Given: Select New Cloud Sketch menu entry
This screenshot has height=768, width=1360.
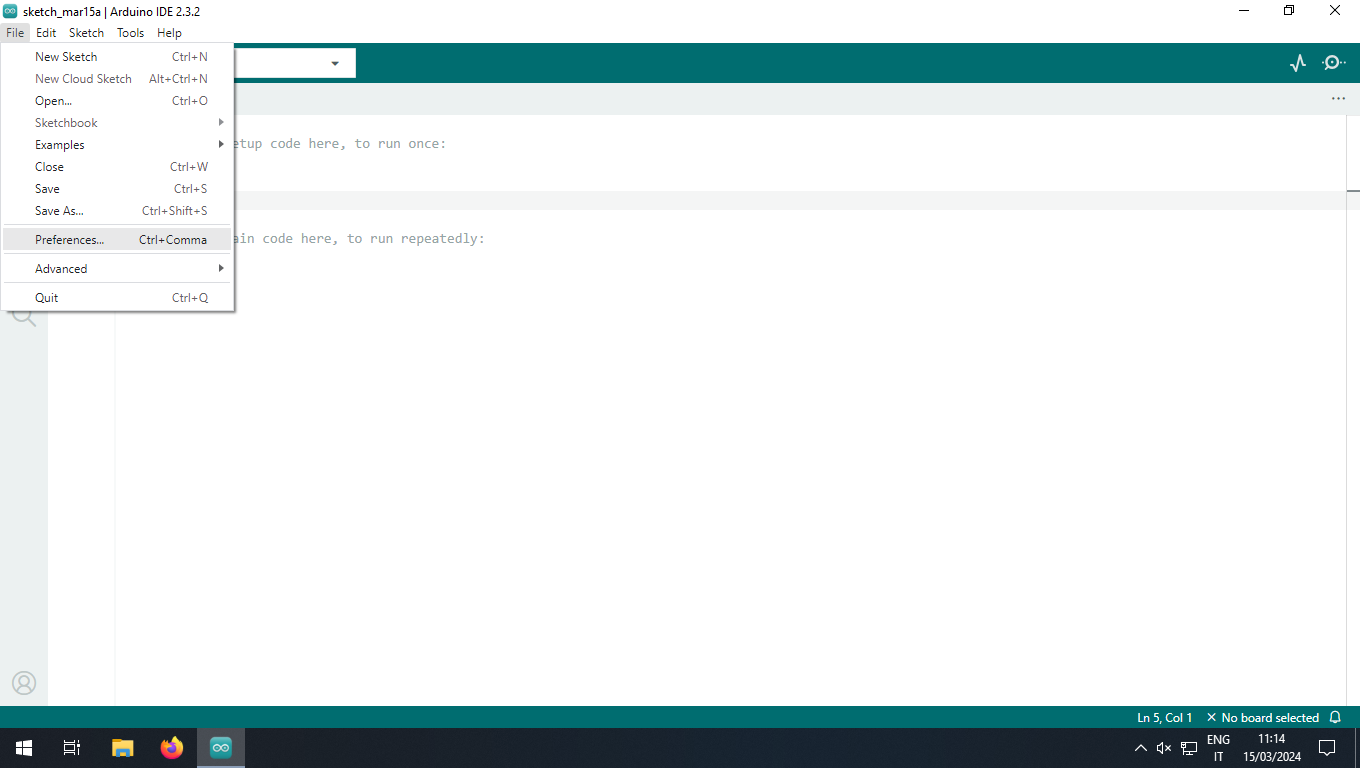Looking at the screenshot, I should pos(118,79).
